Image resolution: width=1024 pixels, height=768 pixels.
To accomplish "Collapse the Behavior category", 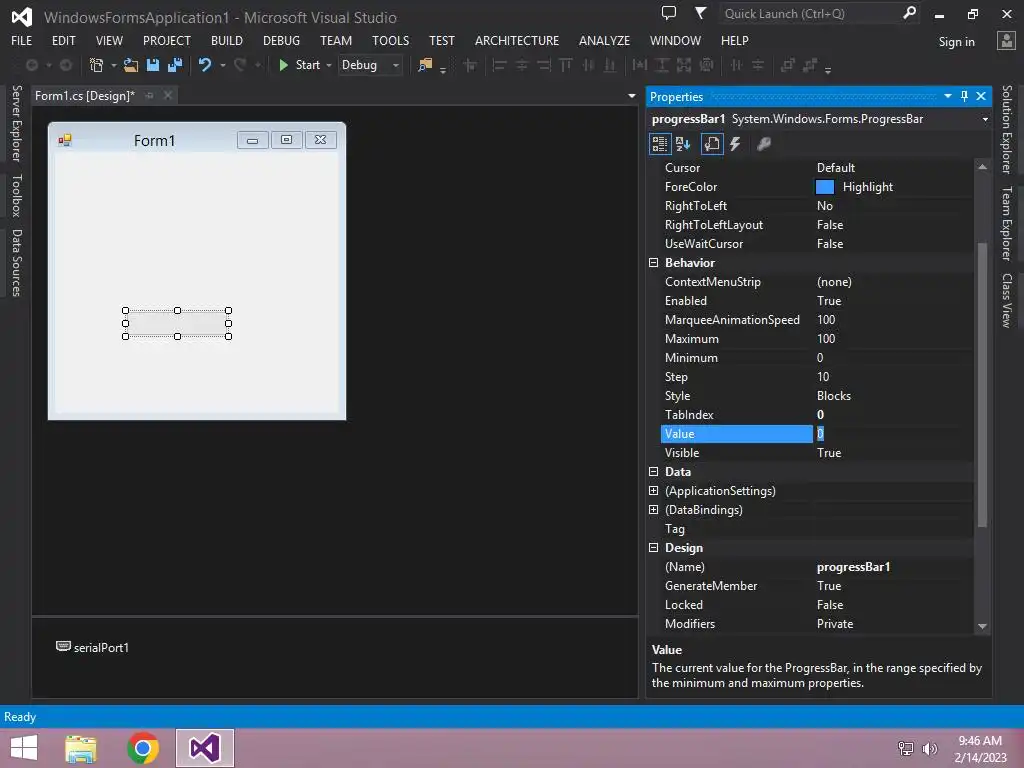I will (x=653, y=263).
